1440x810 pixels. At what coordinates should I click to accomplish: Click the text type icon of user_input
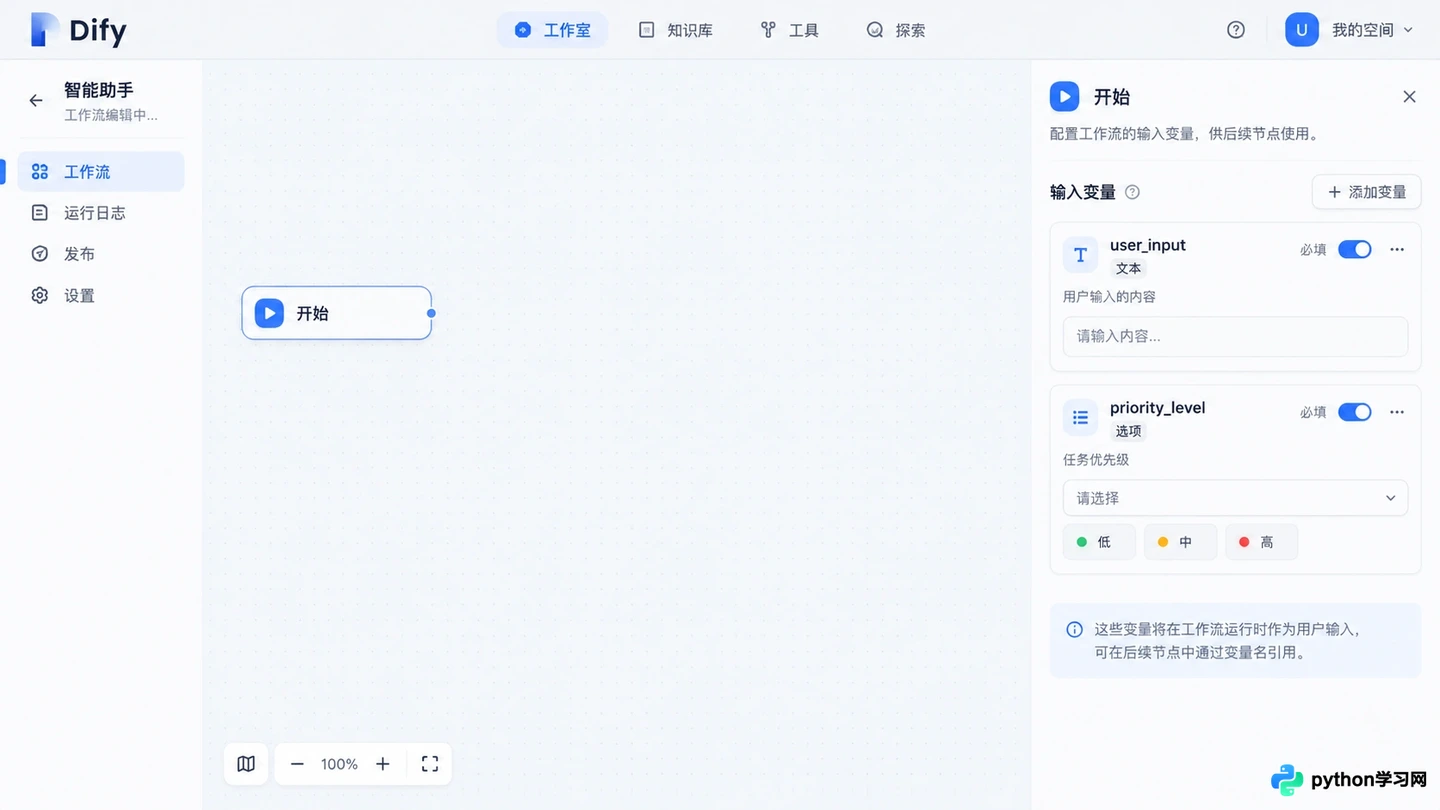point(1080,255)
